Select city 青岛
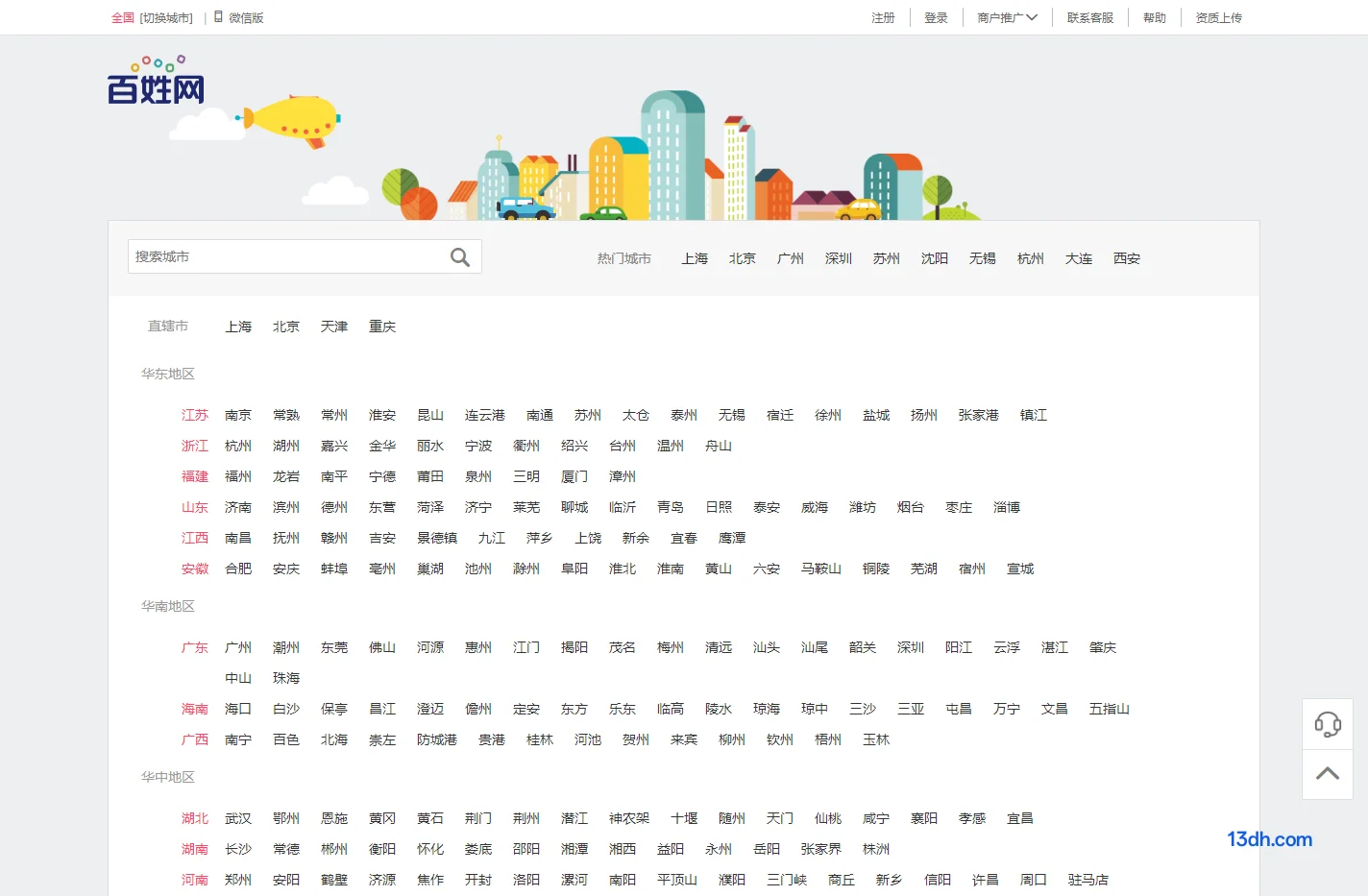 (x=671, y=507)
